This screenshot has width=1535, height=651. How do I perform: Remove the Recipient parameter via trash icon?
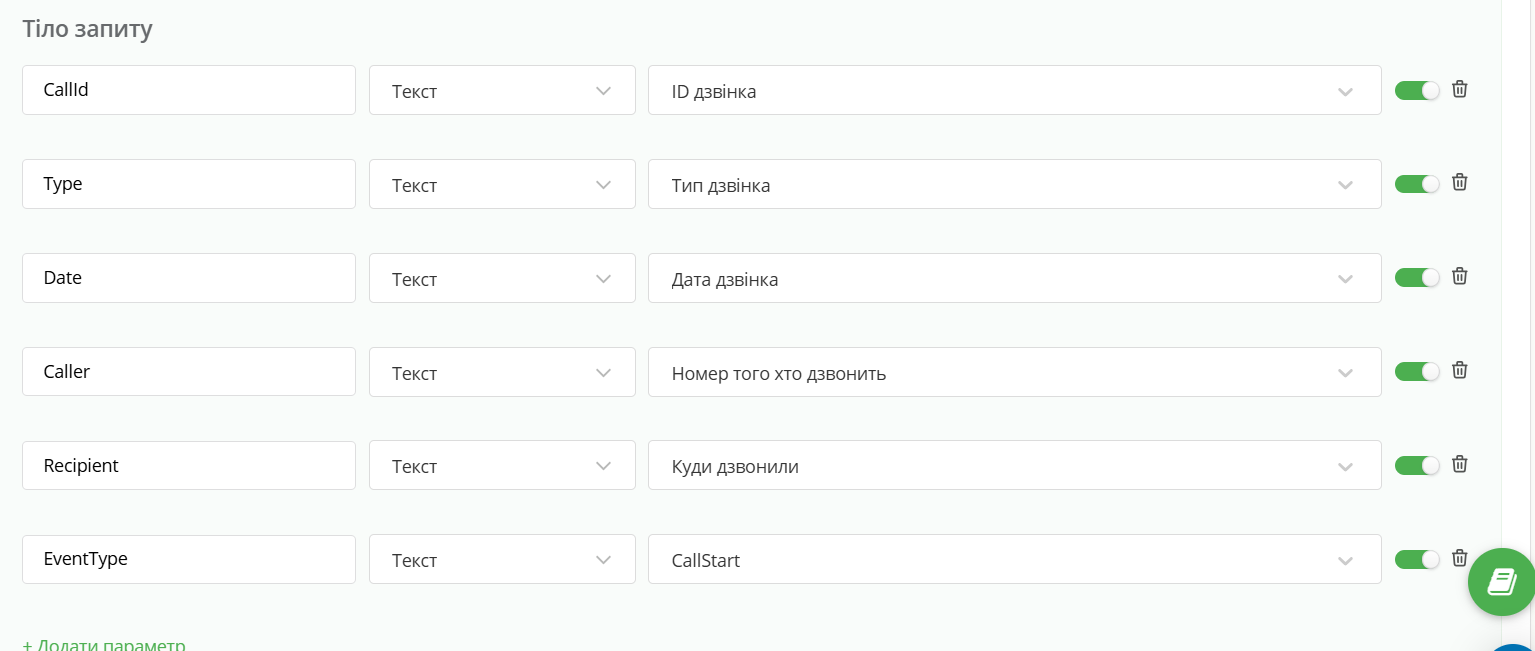[x=1459, y=464]
